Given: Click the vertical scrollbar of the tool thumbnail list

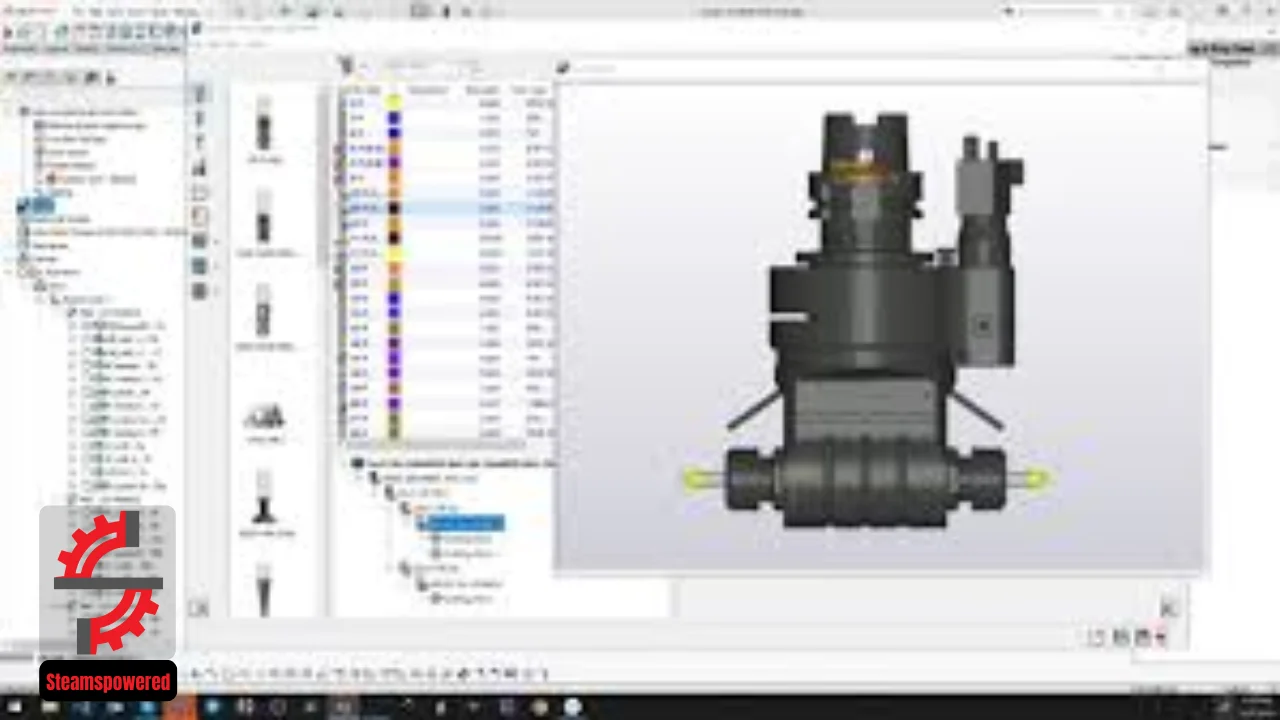Looking at the screenshot, I should 323,180.
